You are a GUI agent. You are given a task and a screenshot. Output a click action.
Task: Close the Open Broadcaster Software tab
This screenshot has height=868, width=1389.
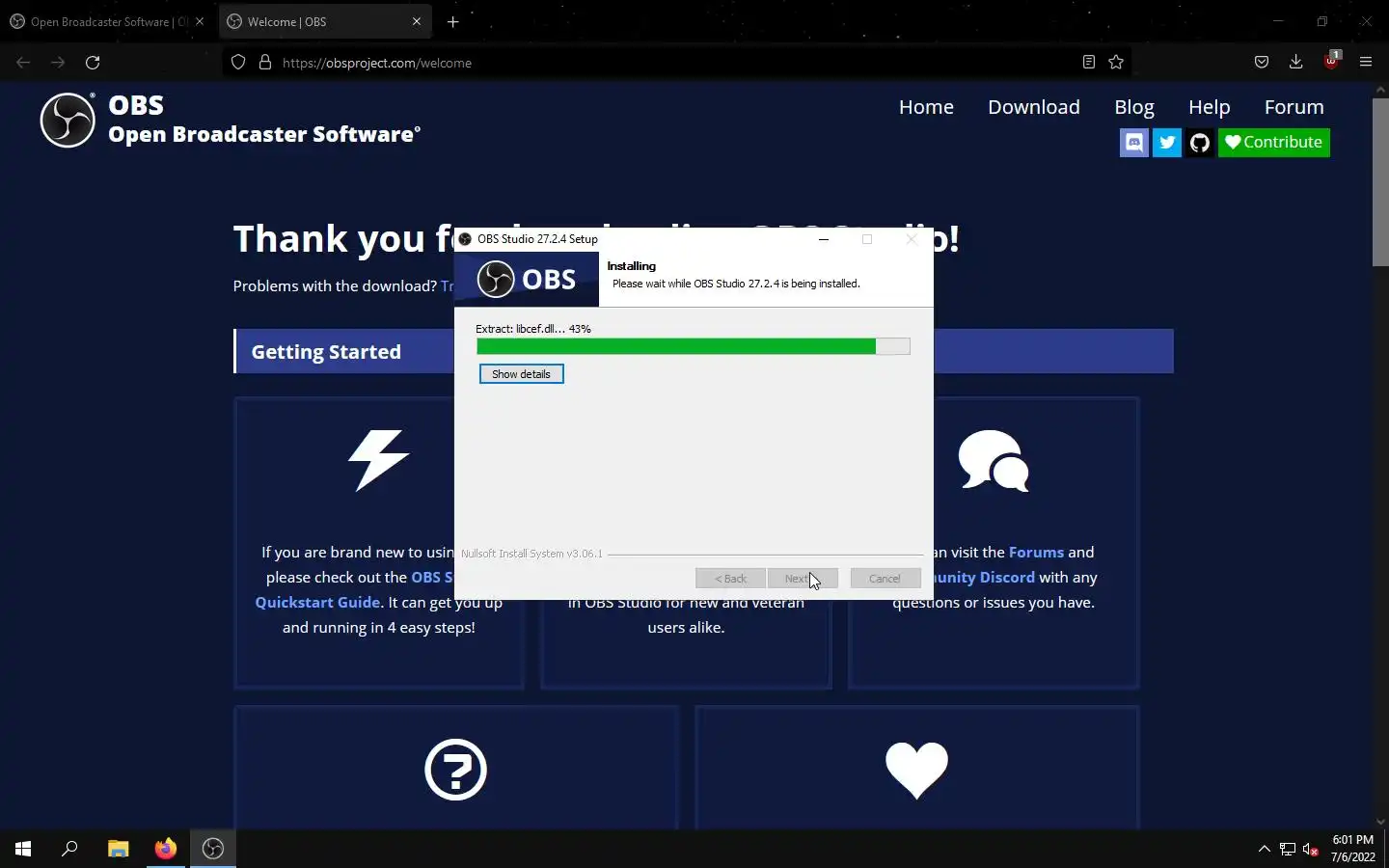(x=200, y=21)
